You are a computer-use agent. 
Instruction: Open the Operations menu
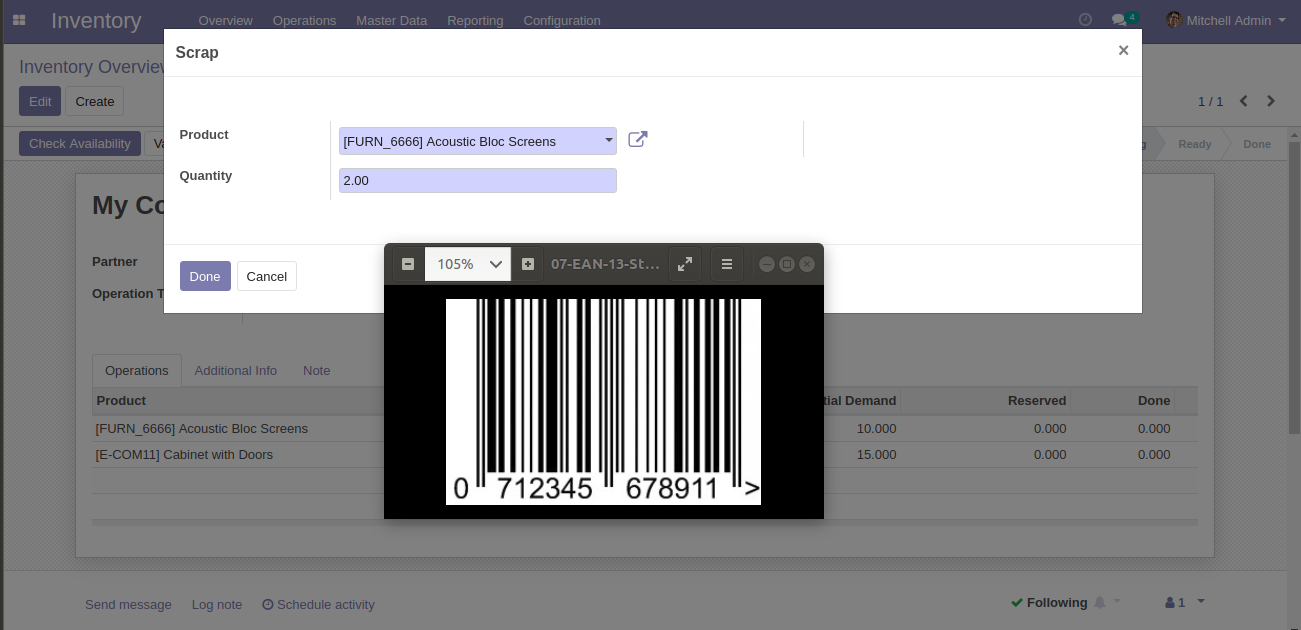[304, 20]
